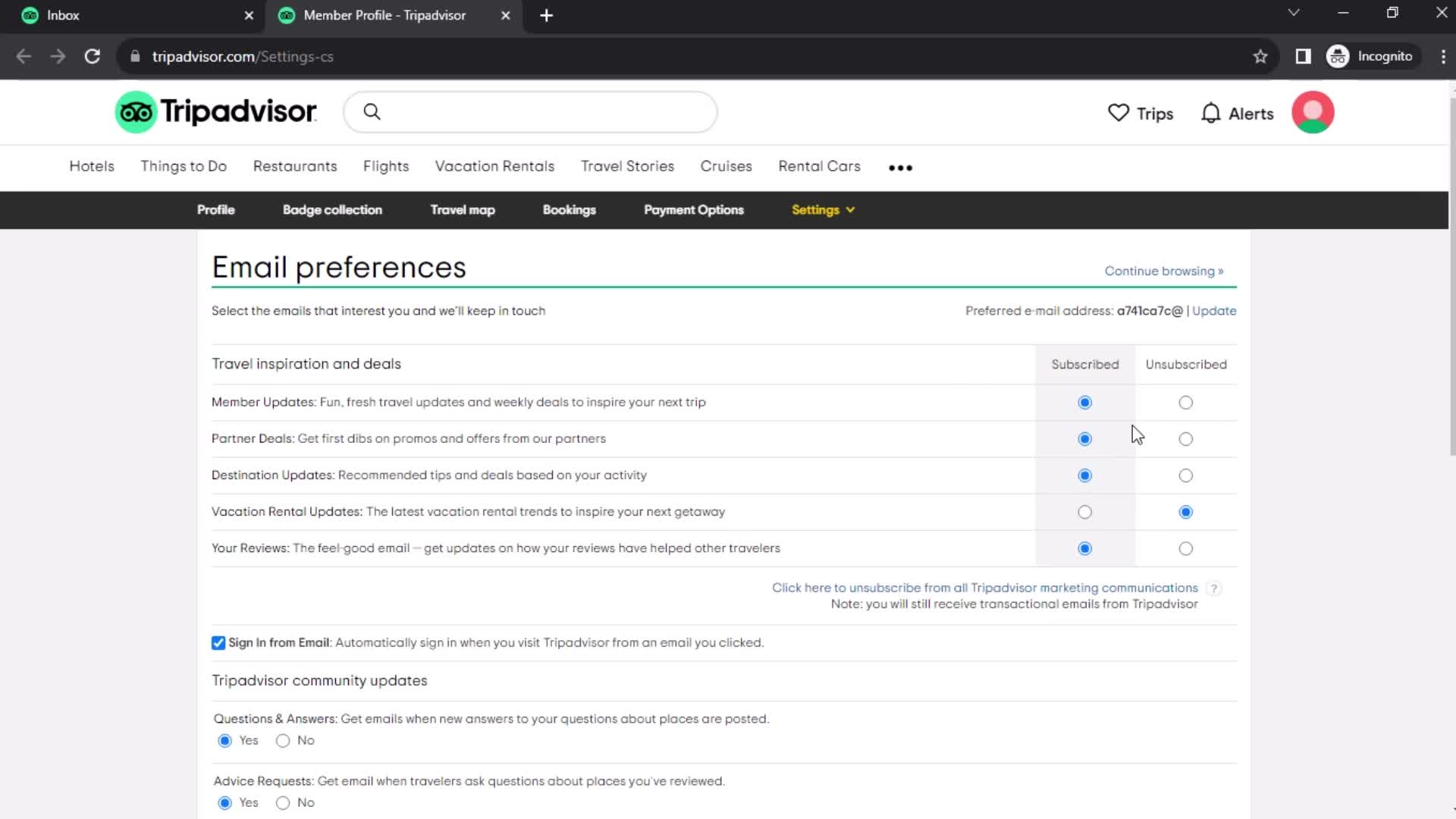Screen dimensions: 1456x819
Task: Click the more options ellipsis menu
Action: tap(901, 167)
